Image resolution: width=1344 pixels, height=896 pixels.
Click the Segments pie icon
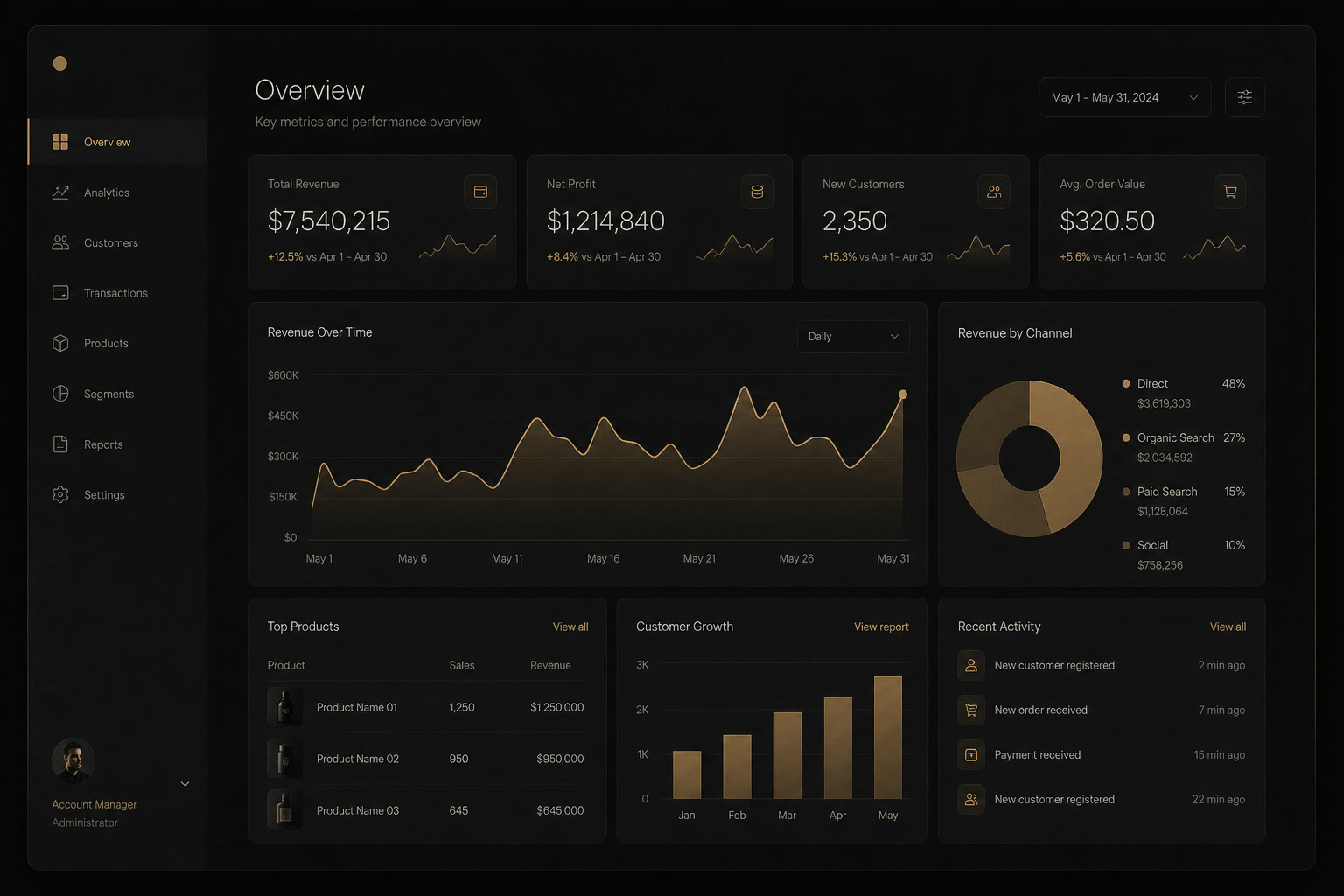[x=60, y=394]
